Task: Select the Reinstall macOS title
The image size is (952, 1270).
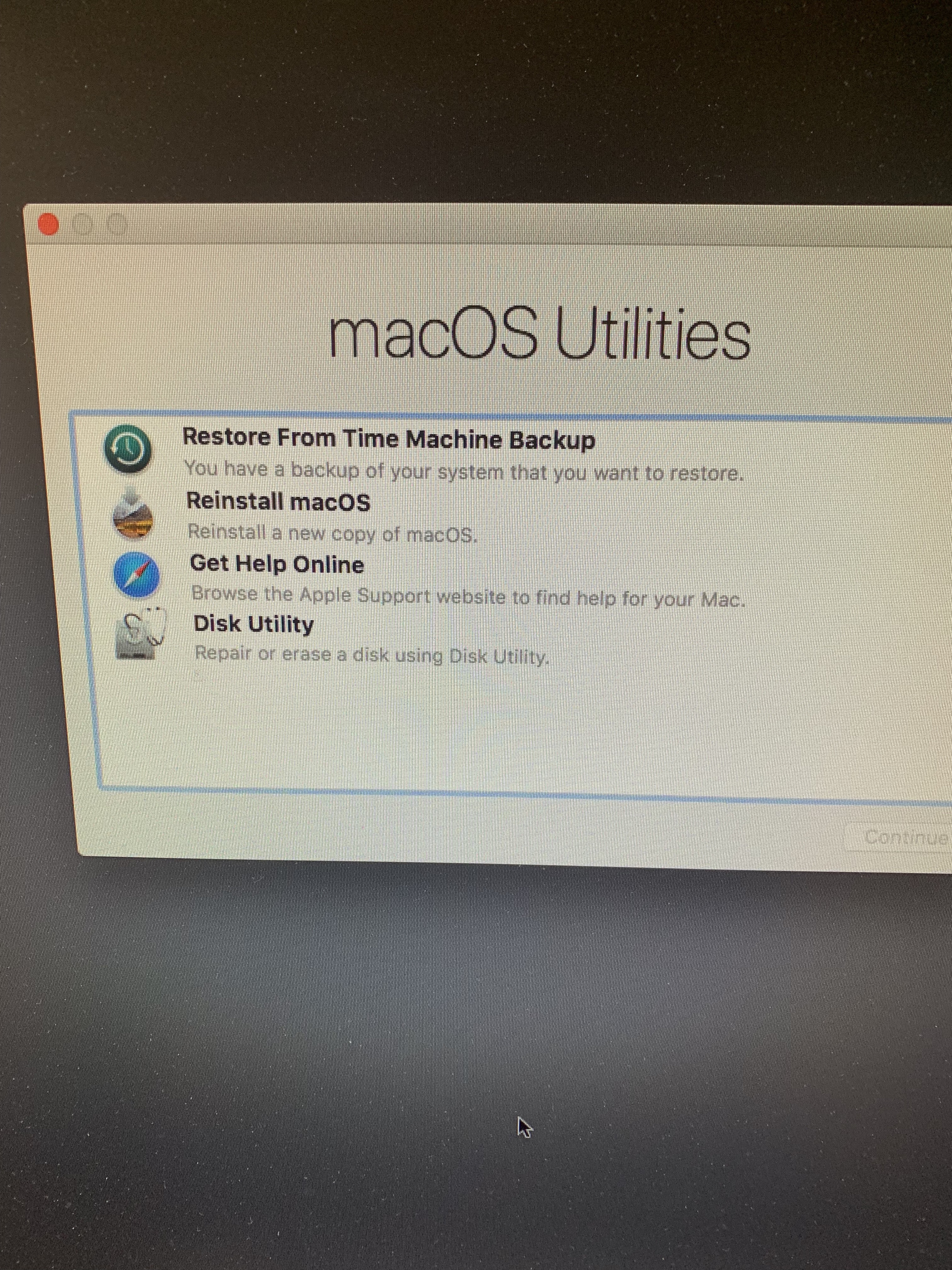Action: click(x=278, y=502)
